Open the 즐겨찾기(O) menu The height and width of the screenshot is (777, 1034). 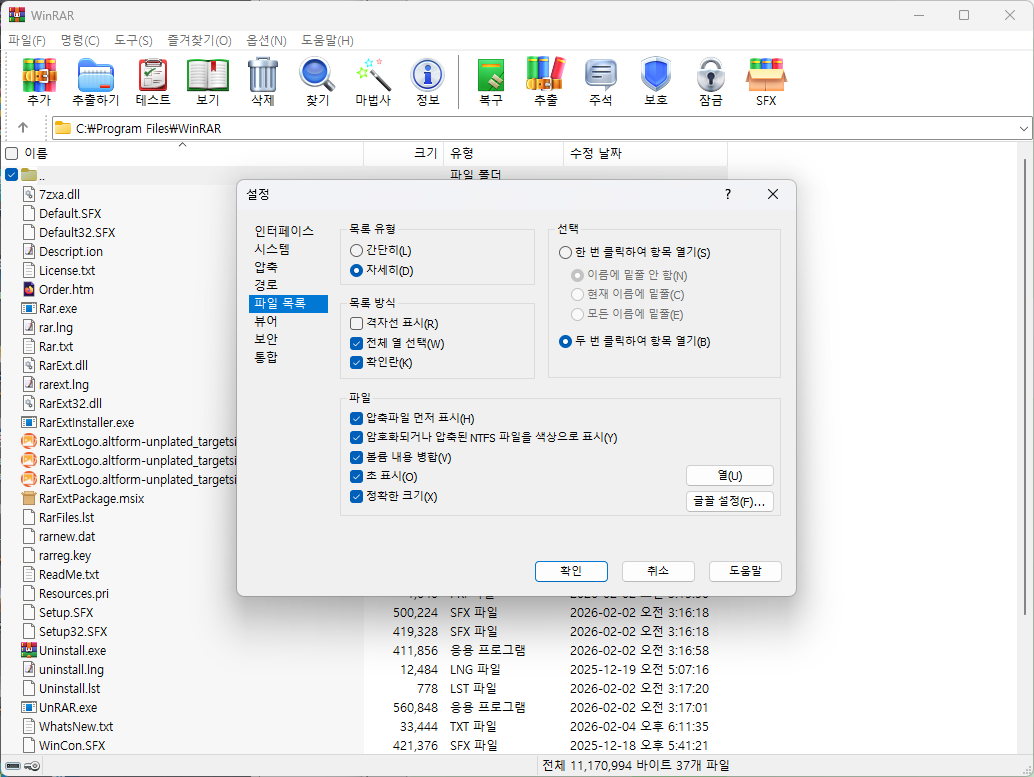[x=199, y=40]
